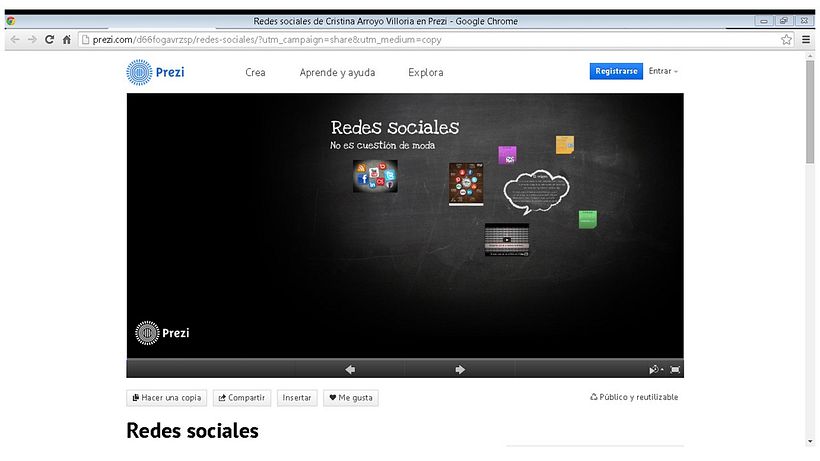Click the Insertar button
This screenshot has height=461, width=820.
click(x=297, y=398)
